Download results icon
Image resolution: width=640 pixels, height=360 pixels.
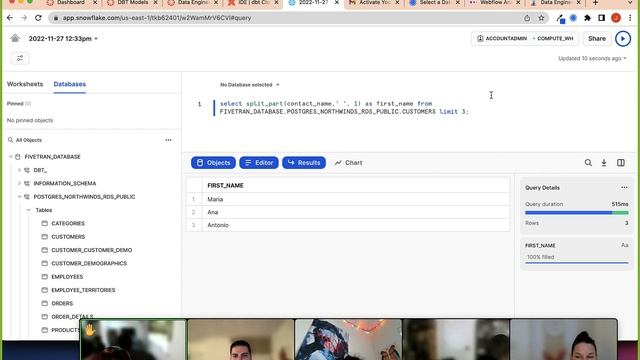[x=604, y=163]
